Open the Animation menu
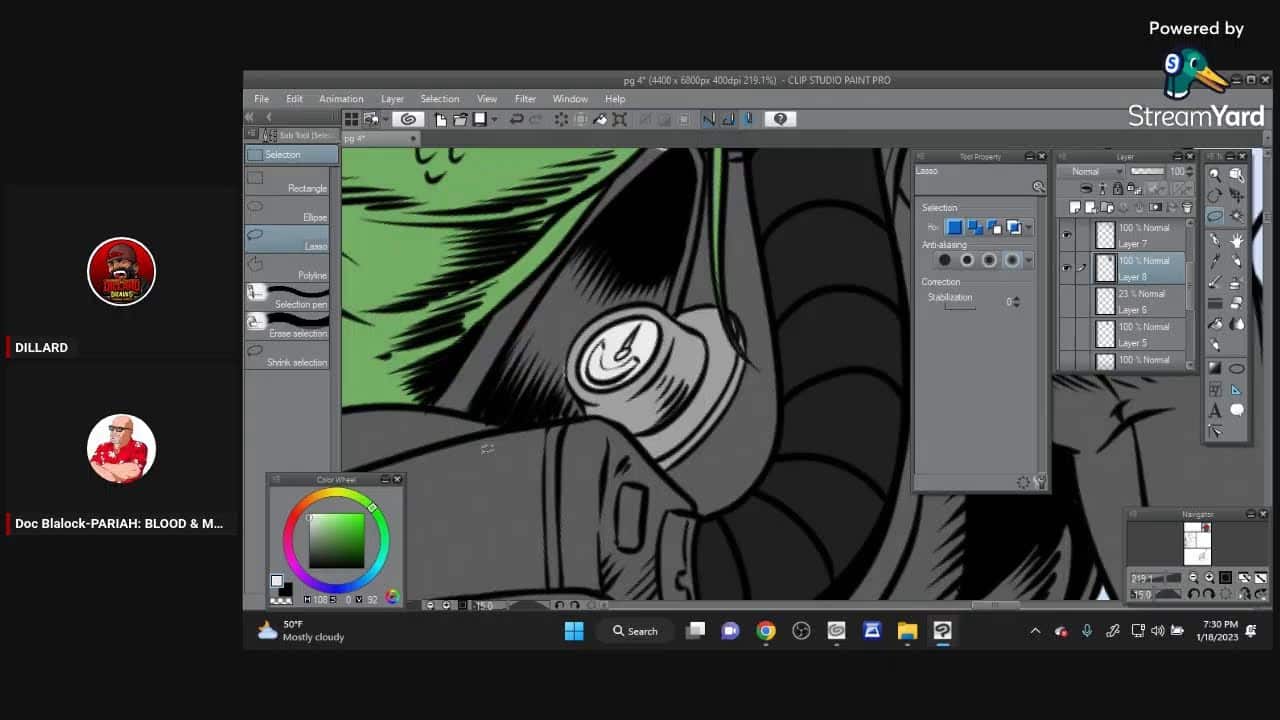The height and width of the screenshot is (720, 1280). [341, 99]
